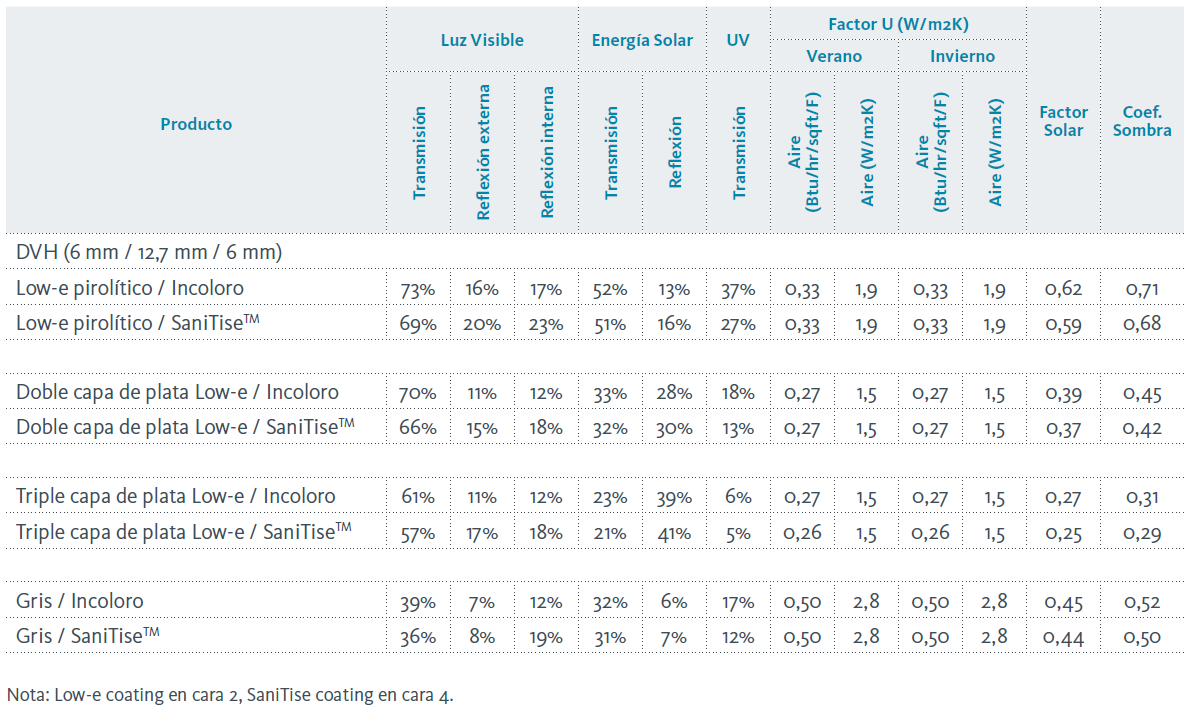Click the DVH (6 mm / 12,7 mm / 6 mm) row
The height and width of the screenshot is (717, 1191).
pyautogui.click(x=149, y=252)
